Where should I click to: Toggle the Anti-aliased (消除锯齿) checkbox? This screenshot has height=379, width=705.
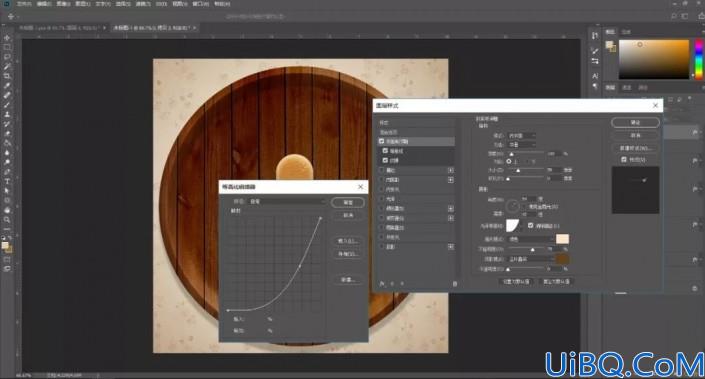(531, 225)
